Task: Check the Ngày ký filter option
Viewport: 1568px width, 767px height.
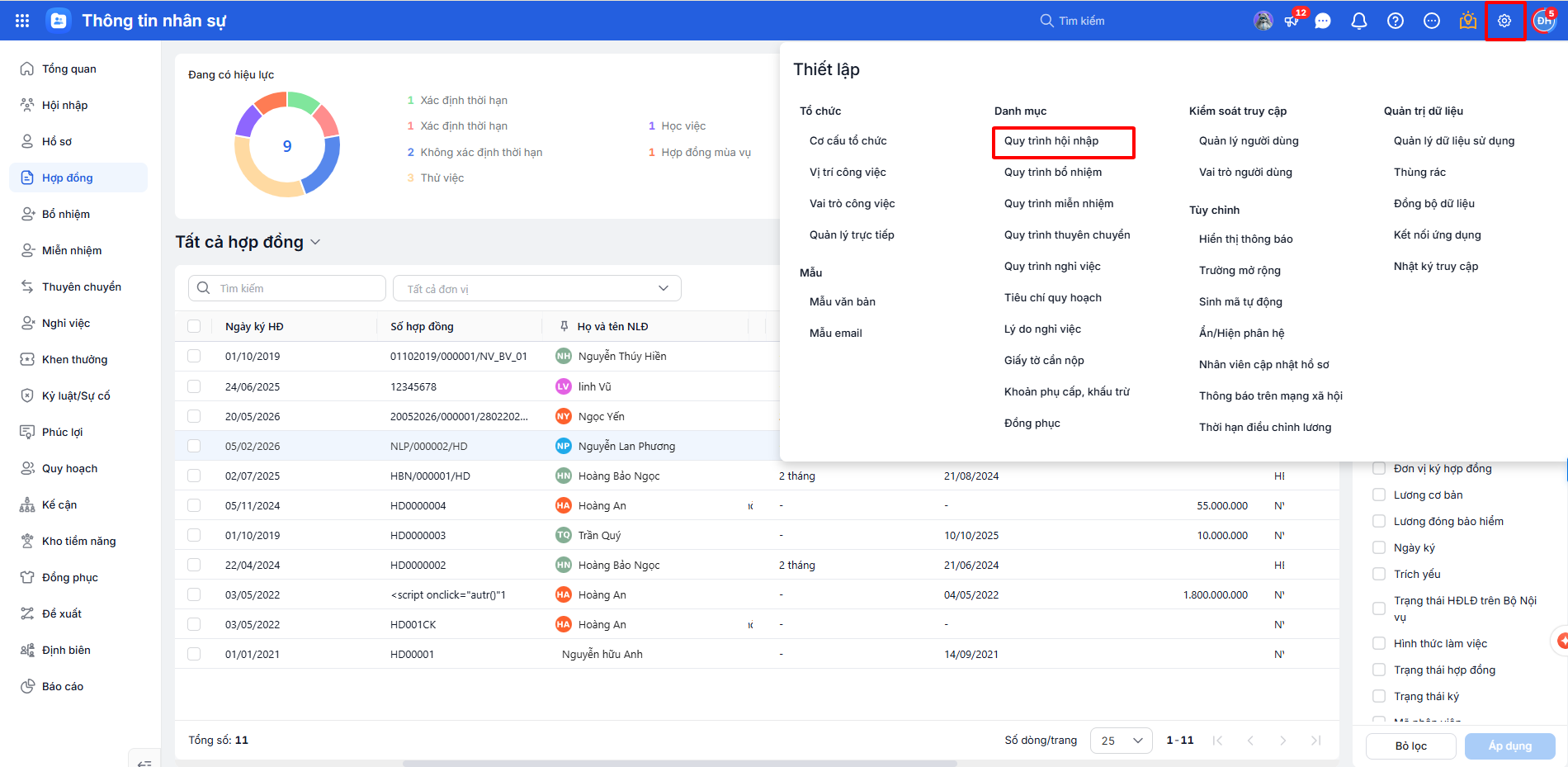Action: tap(1379, 547)
